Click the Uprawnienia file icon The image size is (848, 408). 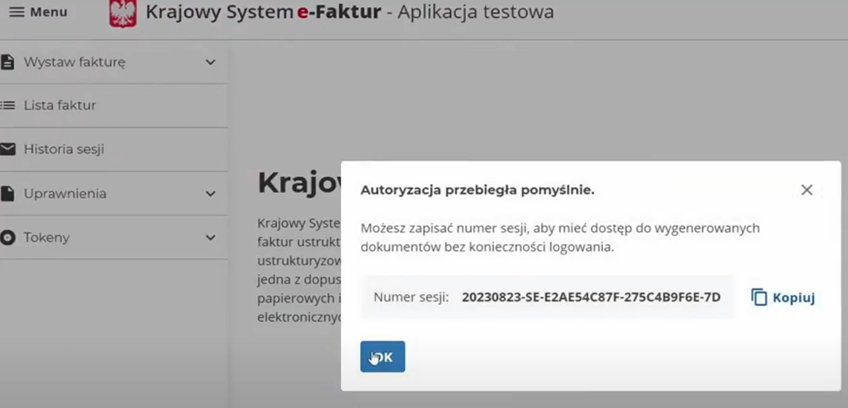pyautogui.click(x=8, y=194)
